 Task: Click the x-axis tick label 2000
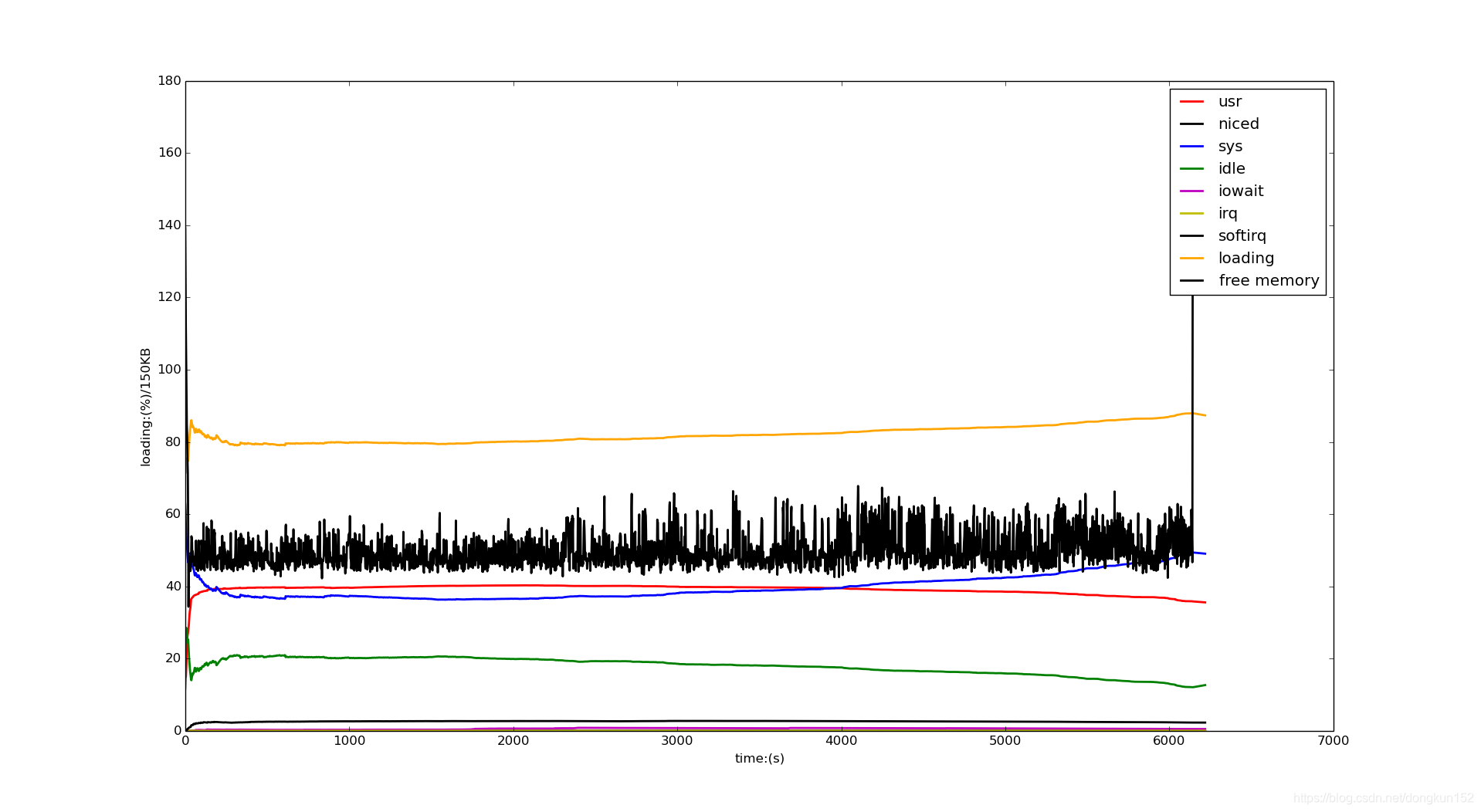pyautogui.click(x=513, y=741)
